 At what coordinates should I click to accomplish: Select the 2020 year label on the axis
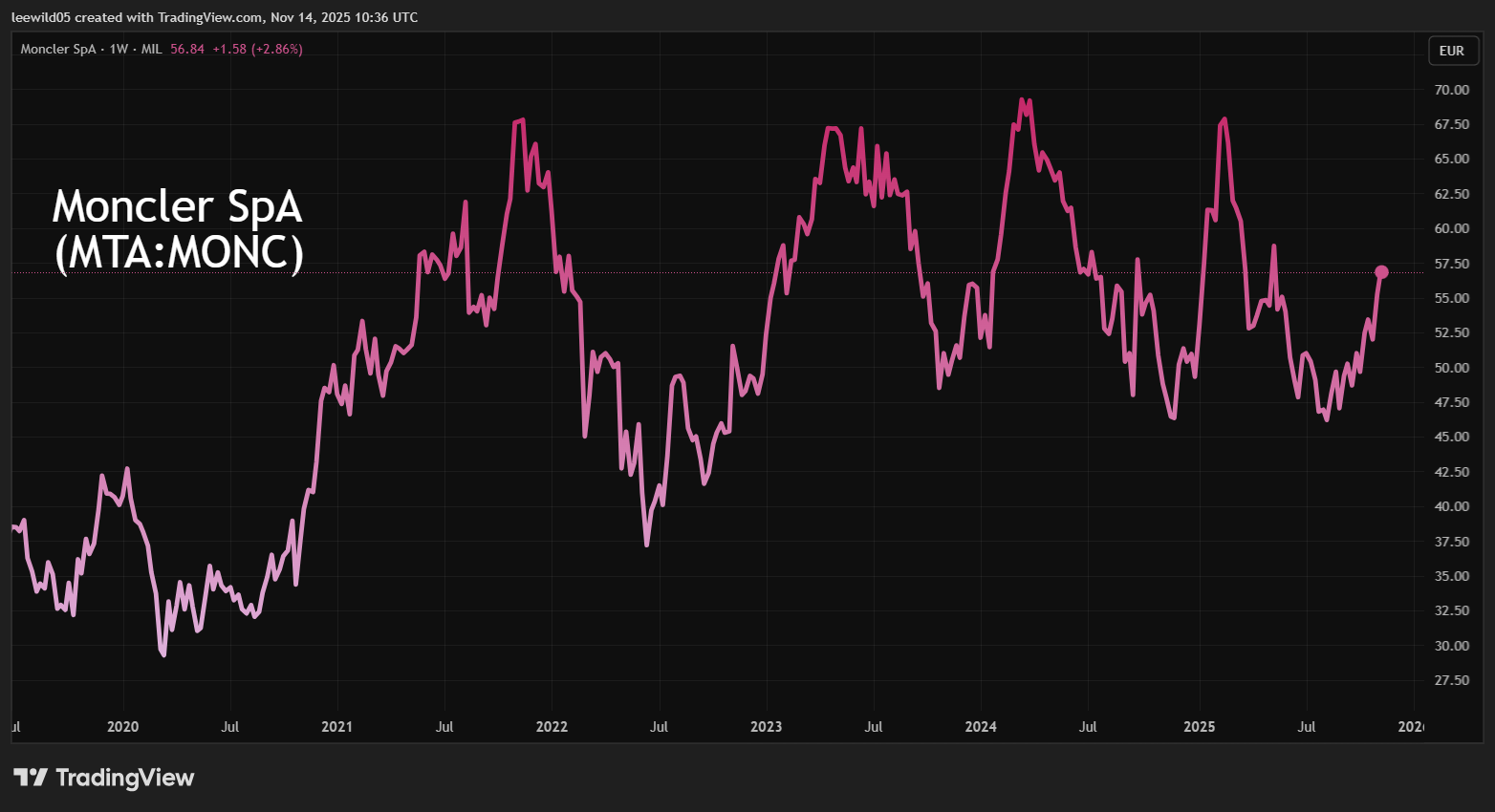pos(122,727)
